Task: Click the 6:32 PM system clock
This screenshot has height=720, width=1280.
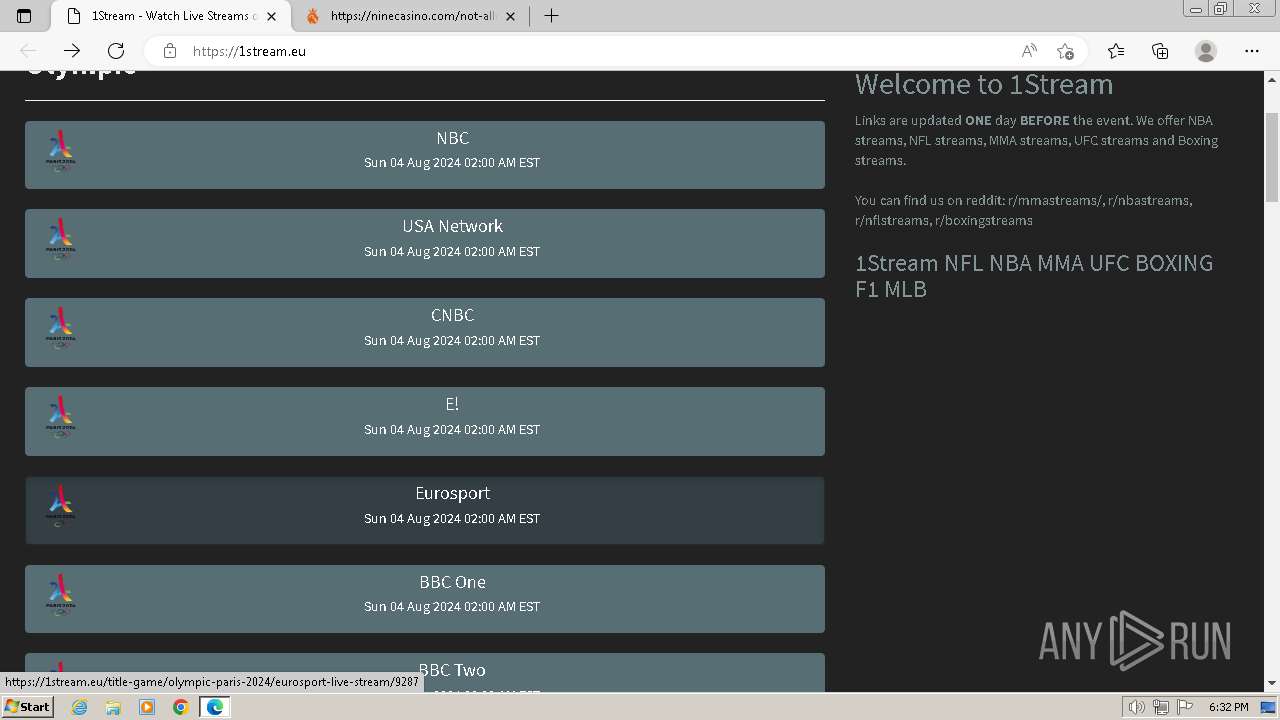Action: (x=1228, y=707)
